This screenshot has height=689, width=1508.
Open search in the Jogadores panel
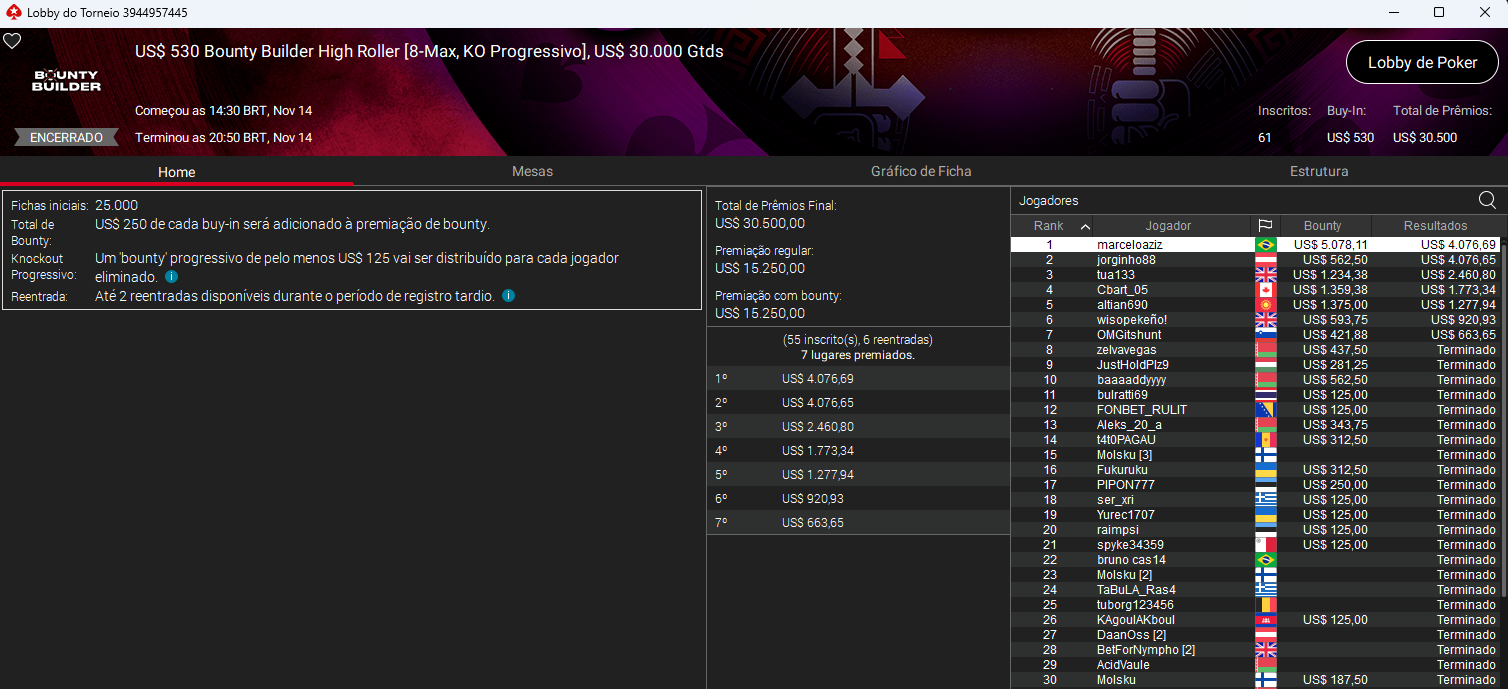pos(1487,200)
